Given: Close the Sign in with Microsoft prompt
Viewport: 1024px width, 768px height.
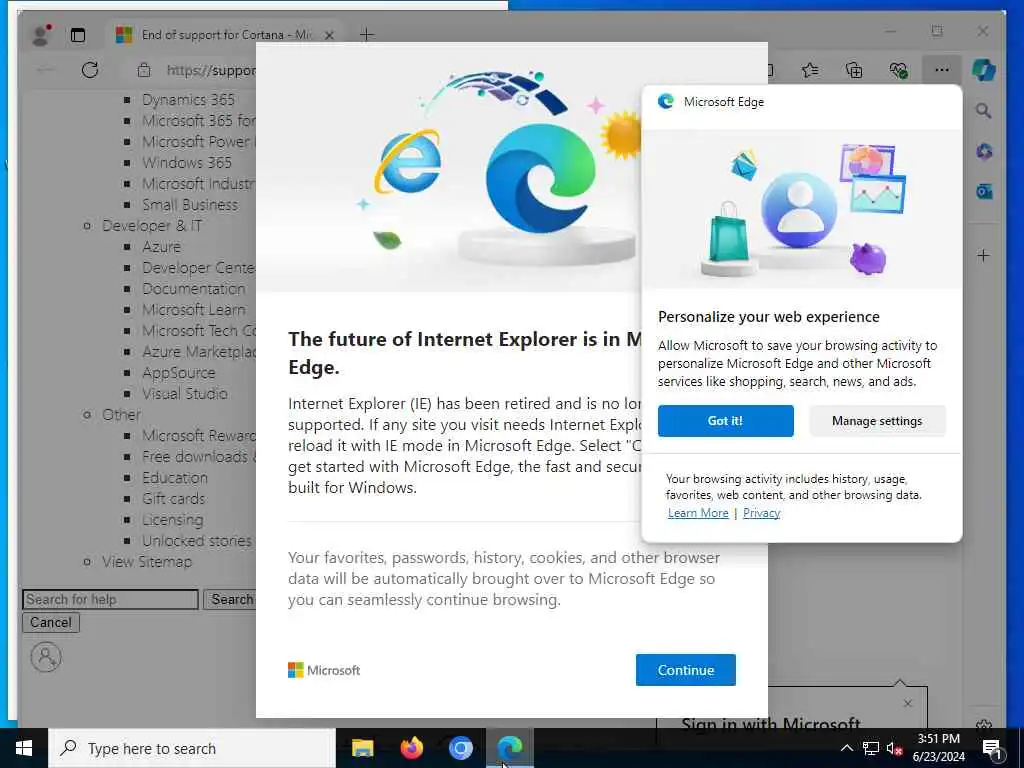Looking at the screenshot, I should pyautogui.click(x=908, y=704).
